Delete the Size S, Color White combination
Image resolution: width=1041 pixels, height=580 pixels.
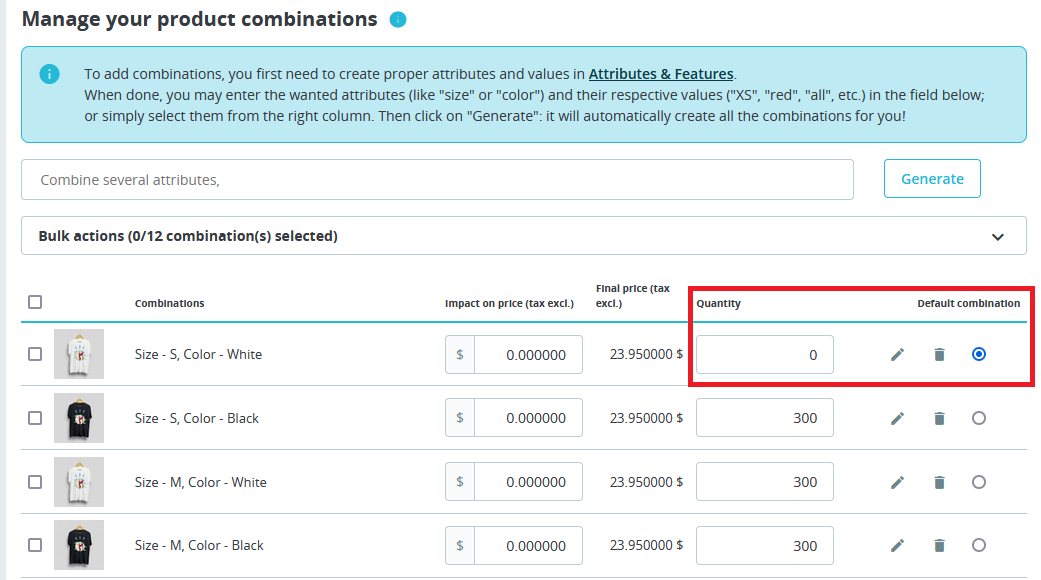[x=939, y=355]
